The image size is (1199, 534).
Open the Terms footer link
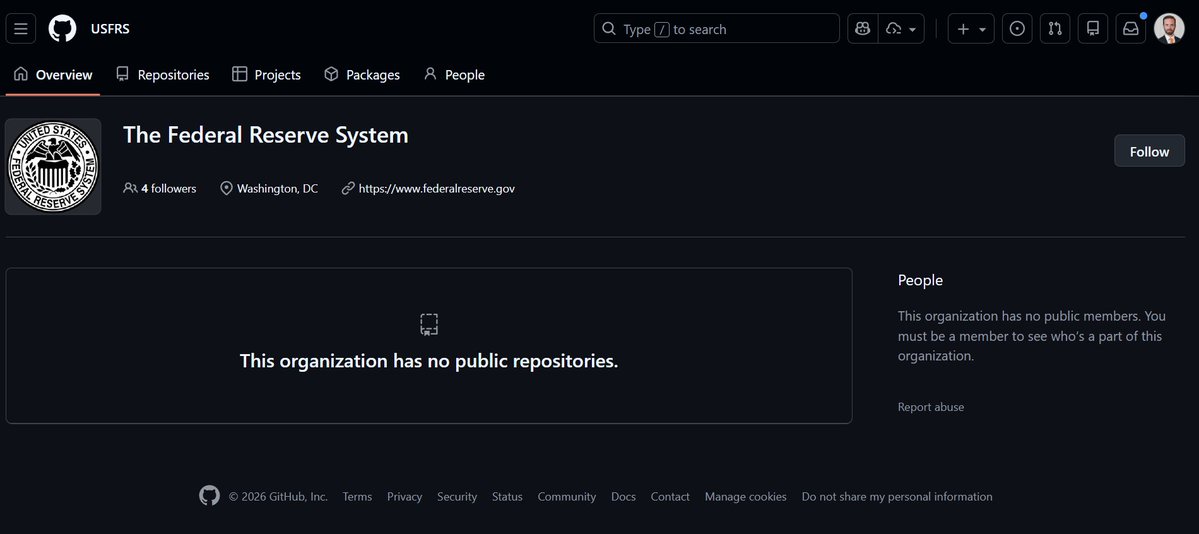point(357,497)
